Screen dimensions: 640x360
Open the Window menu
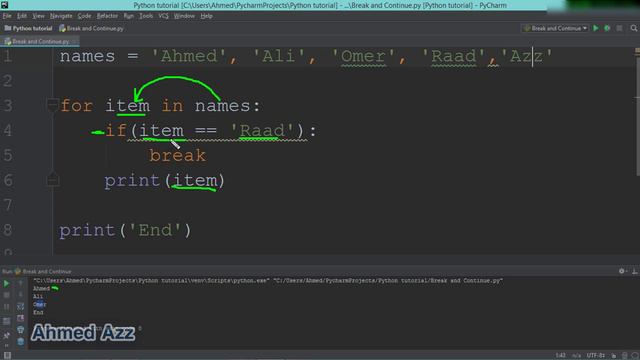(184, 16)
